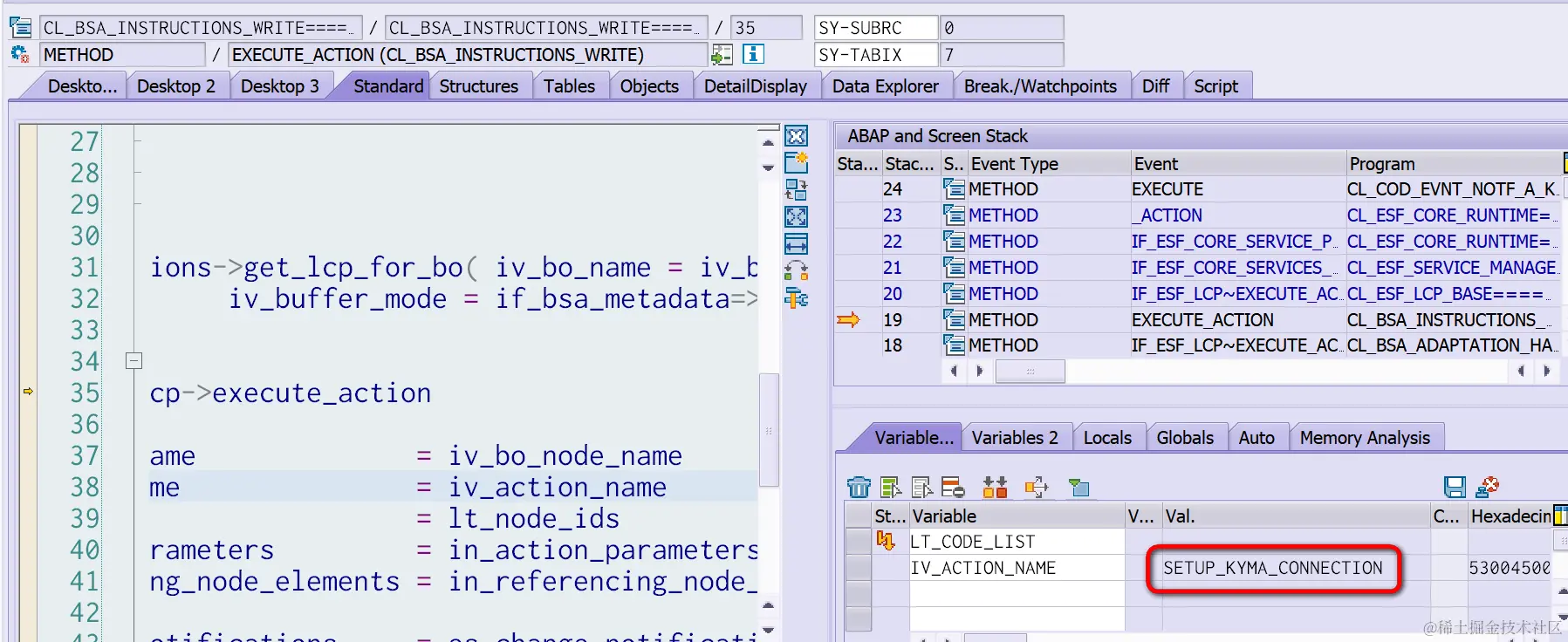Click the close tool icon beside the editor
The image size is (1568, 642).
pyautogui.click(x=796, y=136)
